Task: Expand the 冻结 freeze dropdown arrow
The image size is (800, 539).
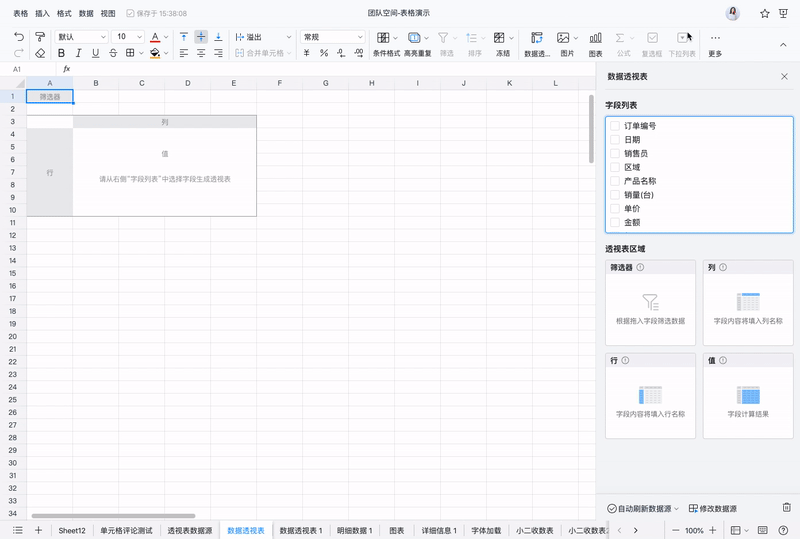Action: (x=511, y=38)
